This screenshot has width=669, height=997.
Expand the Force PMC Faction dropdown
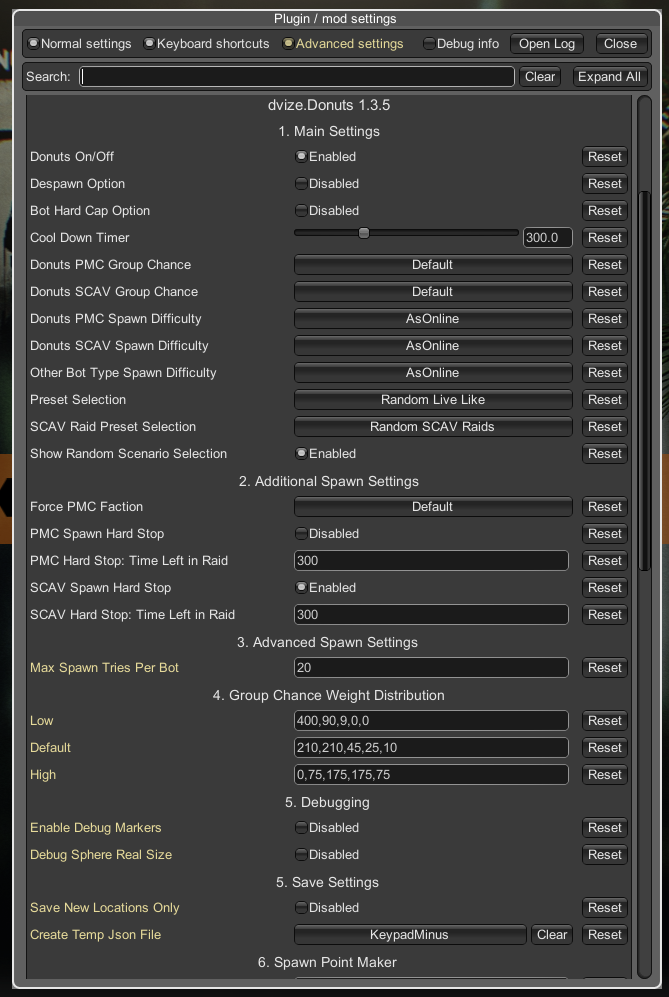[x=432, y=507]
